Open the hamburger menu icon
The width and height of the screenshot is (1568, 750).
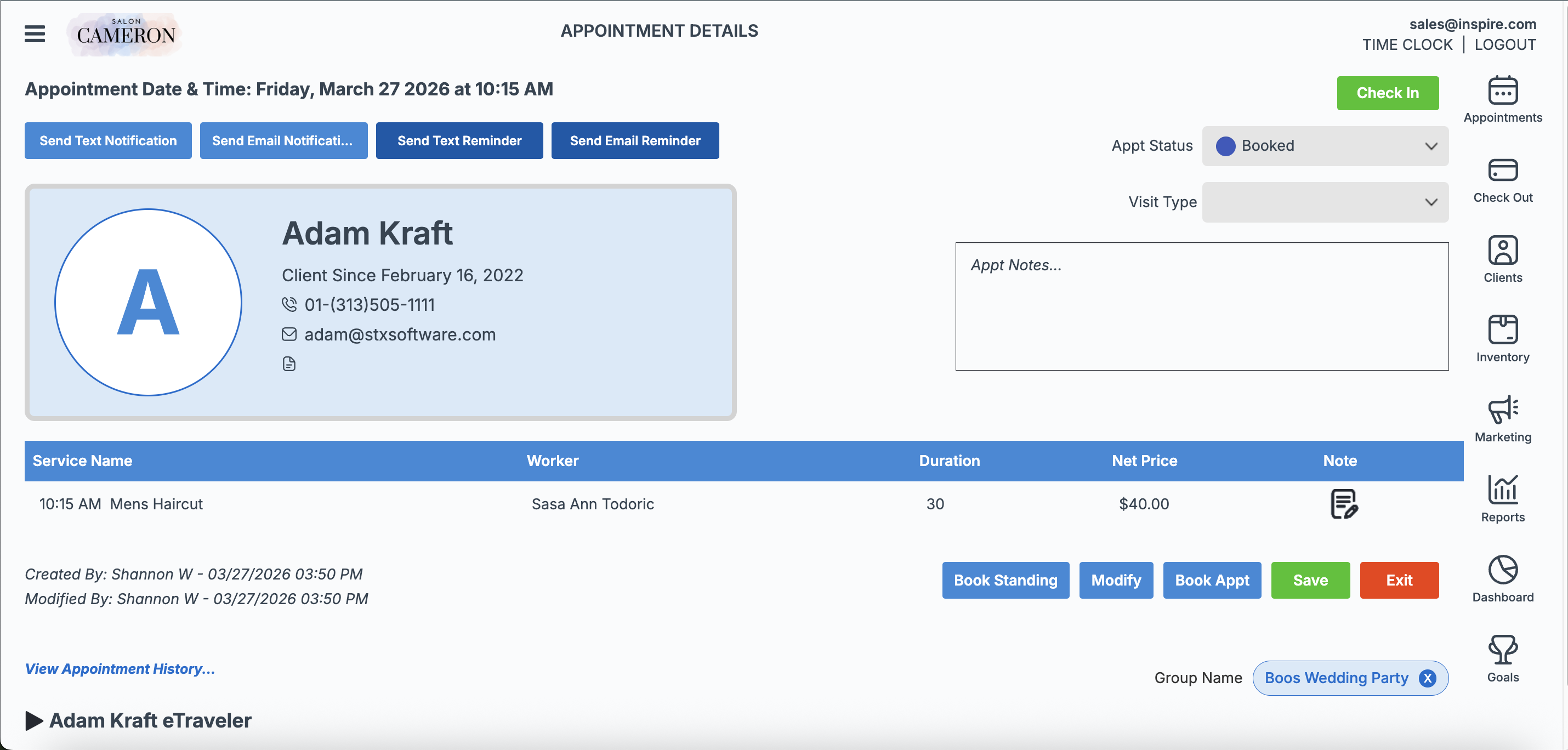[x=35, y=33]
